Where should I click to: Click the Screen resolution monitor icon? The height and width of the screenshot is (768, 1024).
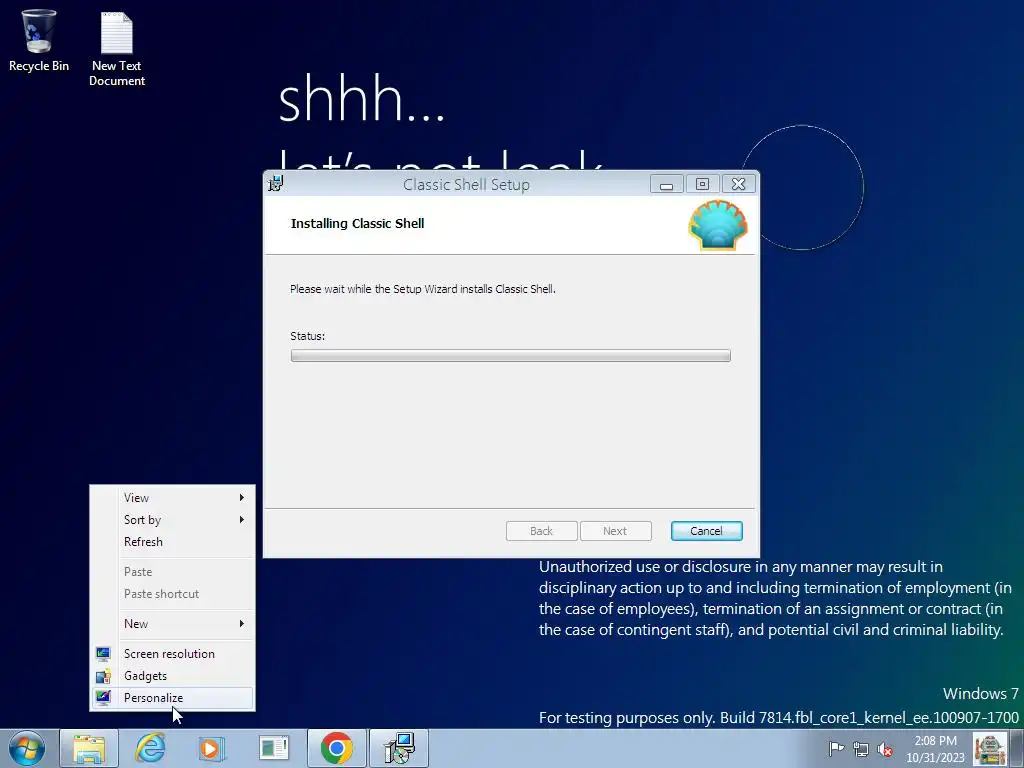pos(103,654)
